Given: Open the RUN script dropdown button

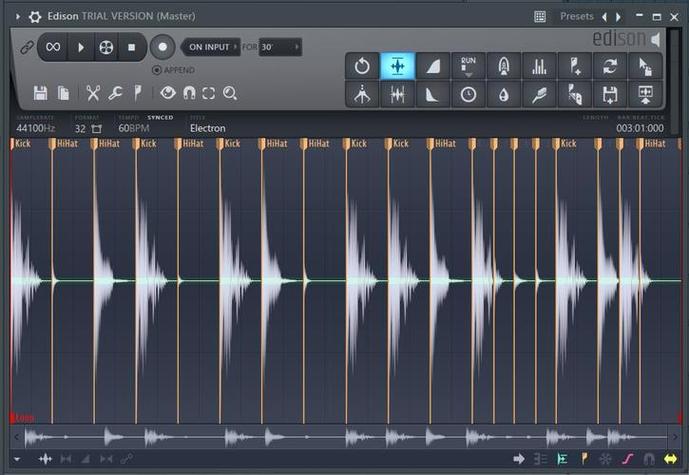Looking at the screenshot, I should [x=468, y=66].
